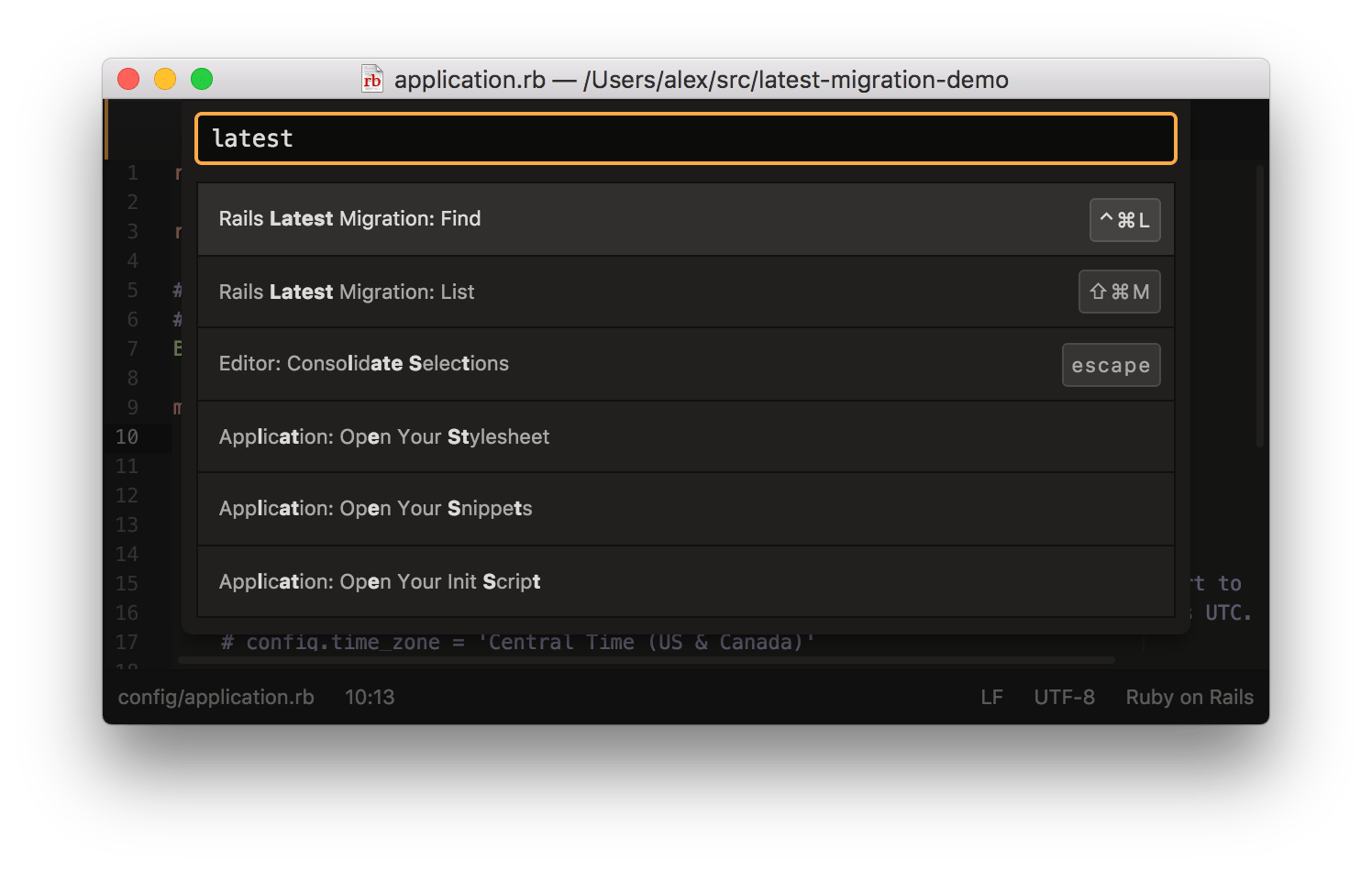The width and height of the screenshot is (1372, 871).
Task: Select Ruby on Rails grammar in status bar
Action: point(1189,697)
